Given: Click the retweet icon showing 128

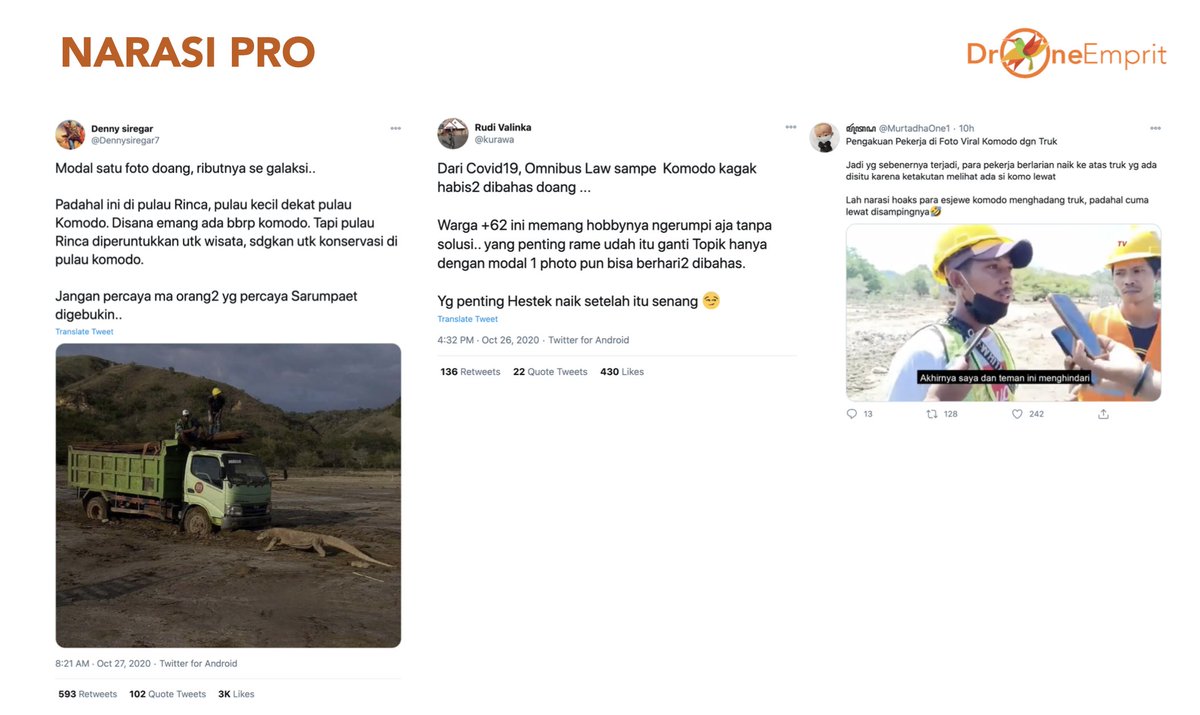Looking at the screenshot, I should coord(932,413).
